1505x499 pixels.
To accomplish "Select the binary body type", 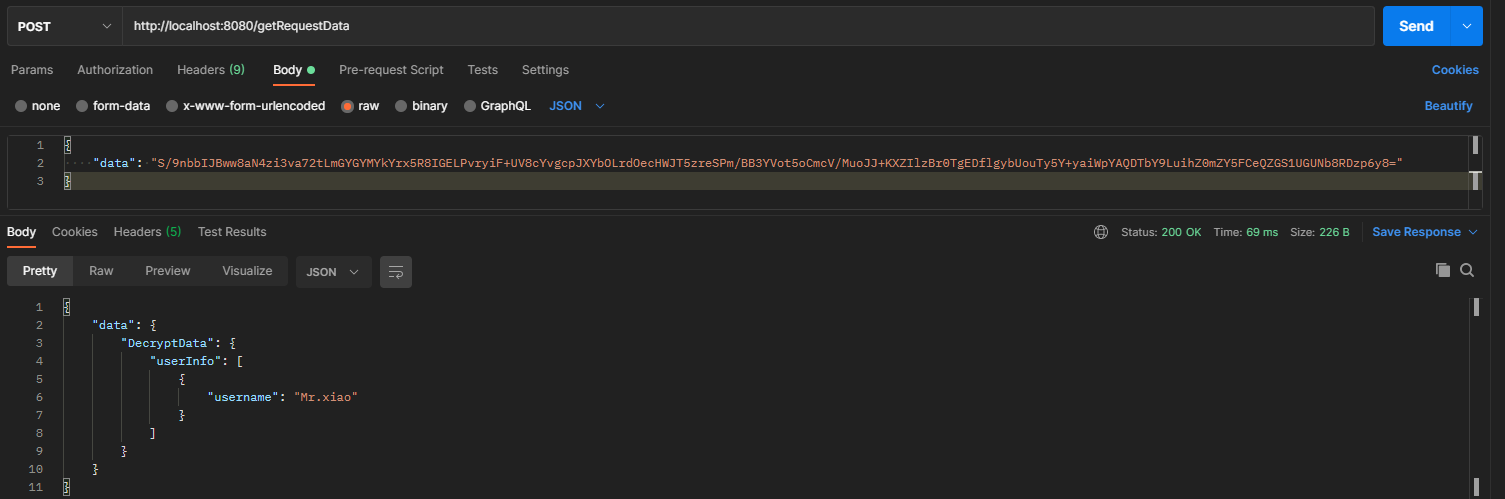I will (x=421, y=106).
